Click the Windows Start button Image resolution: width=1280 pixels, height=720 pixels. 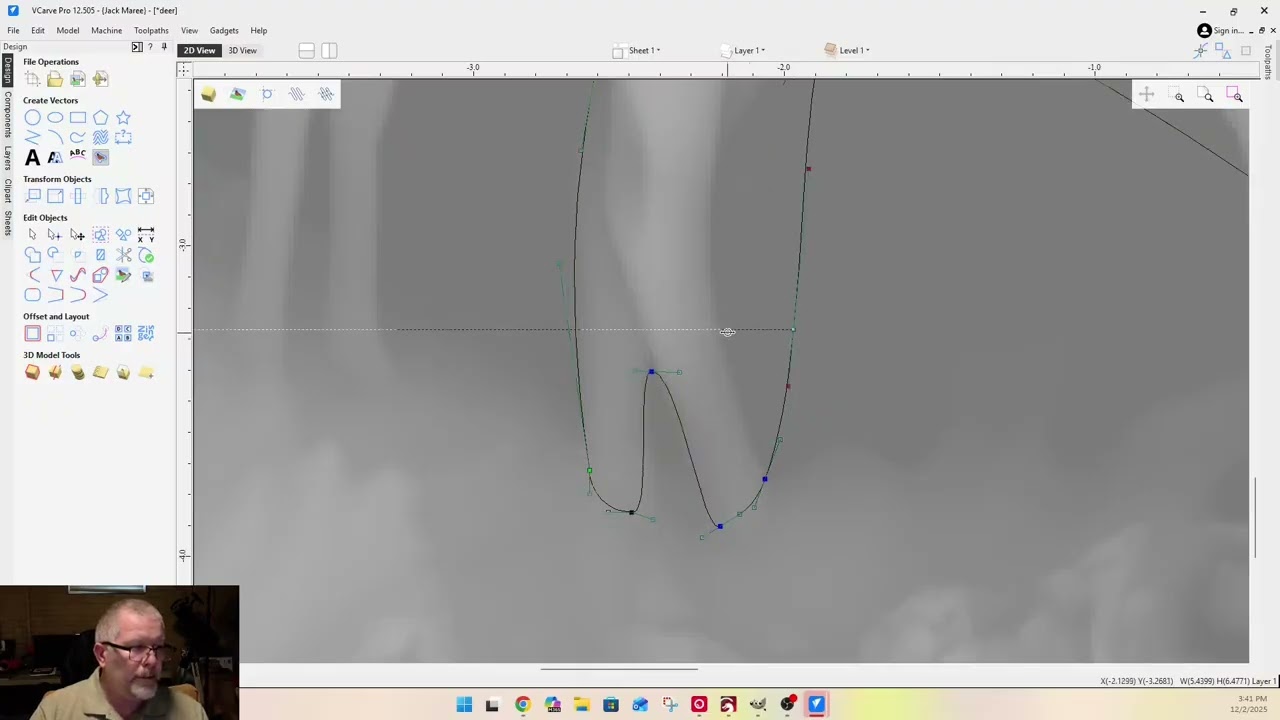pyautogui.click(x=464, y=705)
